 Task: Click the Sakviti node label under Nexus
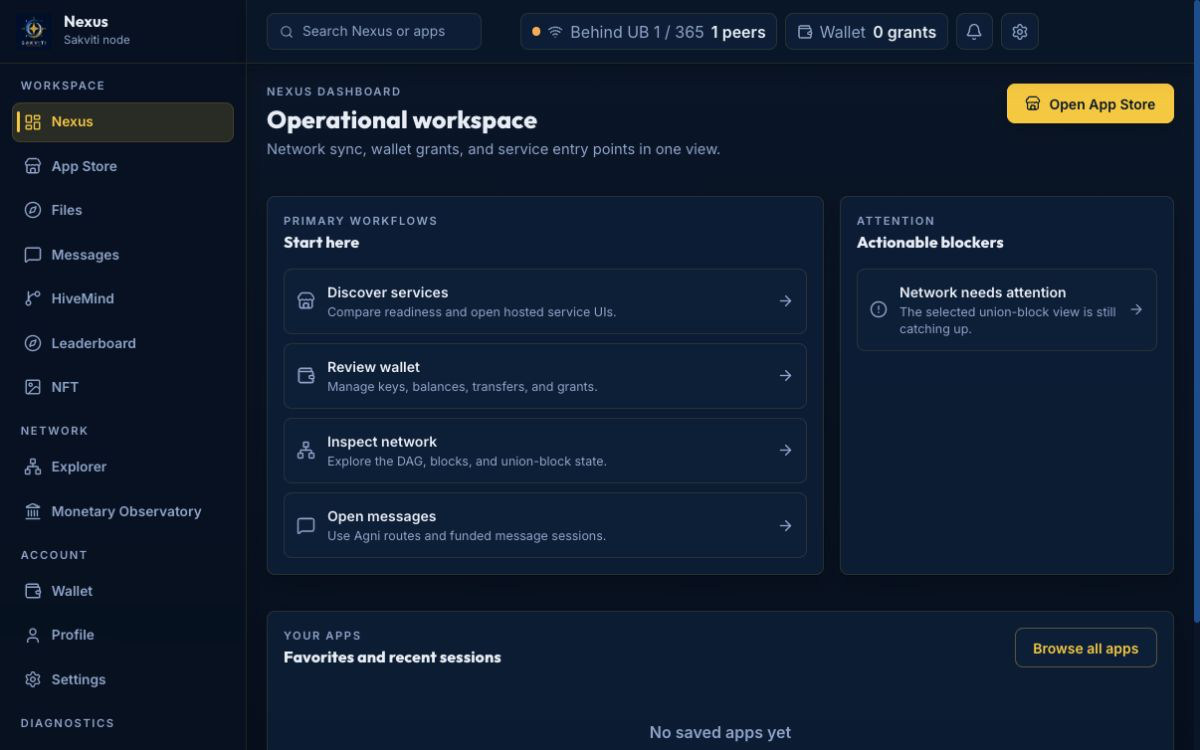(97, 40)
